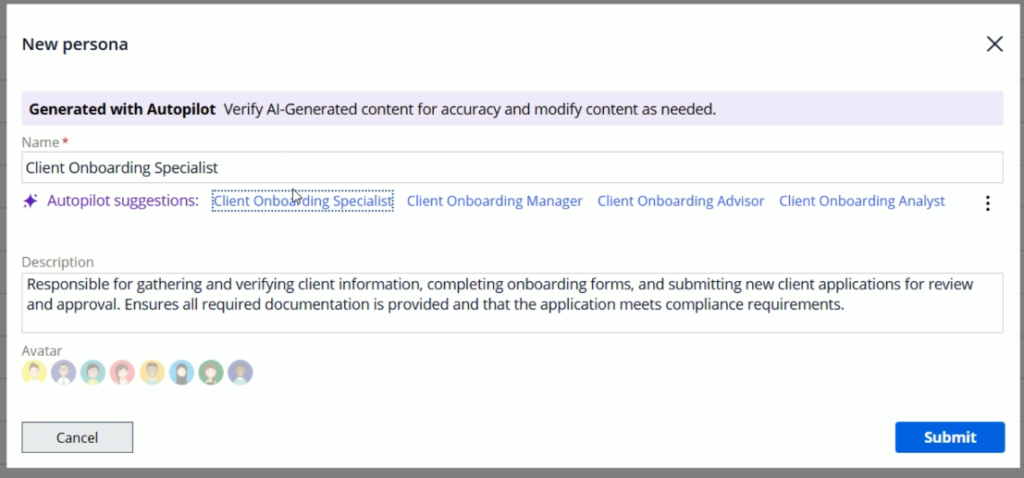This screenshot has height=478, width=1024.
Task: Pick the sixth avatar with light blue background
Action: (181, 373)
